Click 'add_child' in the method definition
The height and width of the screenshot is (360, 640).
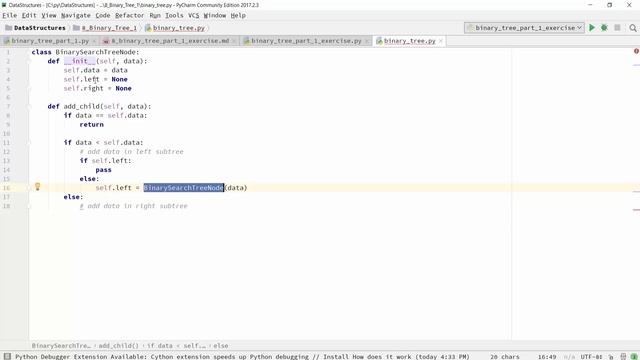[x=82, y=107]
